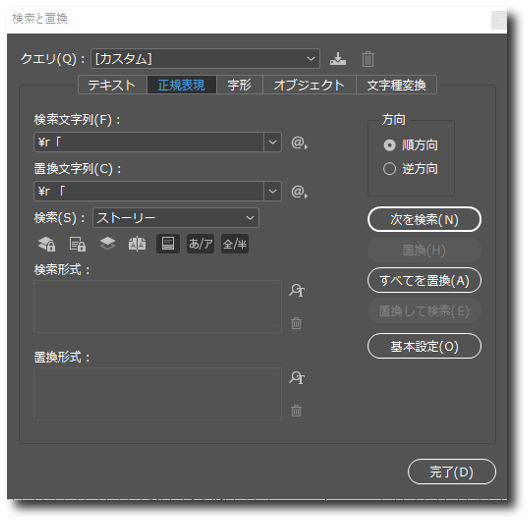This screenshot has width=530, height=523.
Task: Open special characters menu for replace string
Action: (x=299, y=192)
